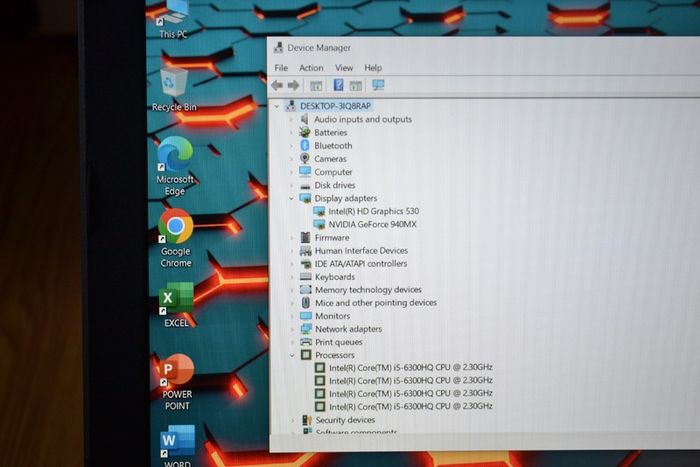Select the Computer category label
Image resolution: width=700 pixels, height=467 pixels.
point(333,172)
